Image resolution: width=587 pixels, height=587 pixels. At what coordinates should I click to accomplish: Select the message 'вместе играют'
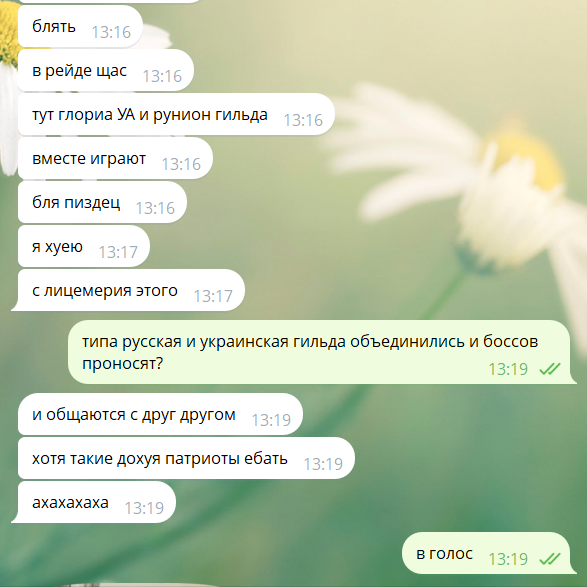(115, 158)
